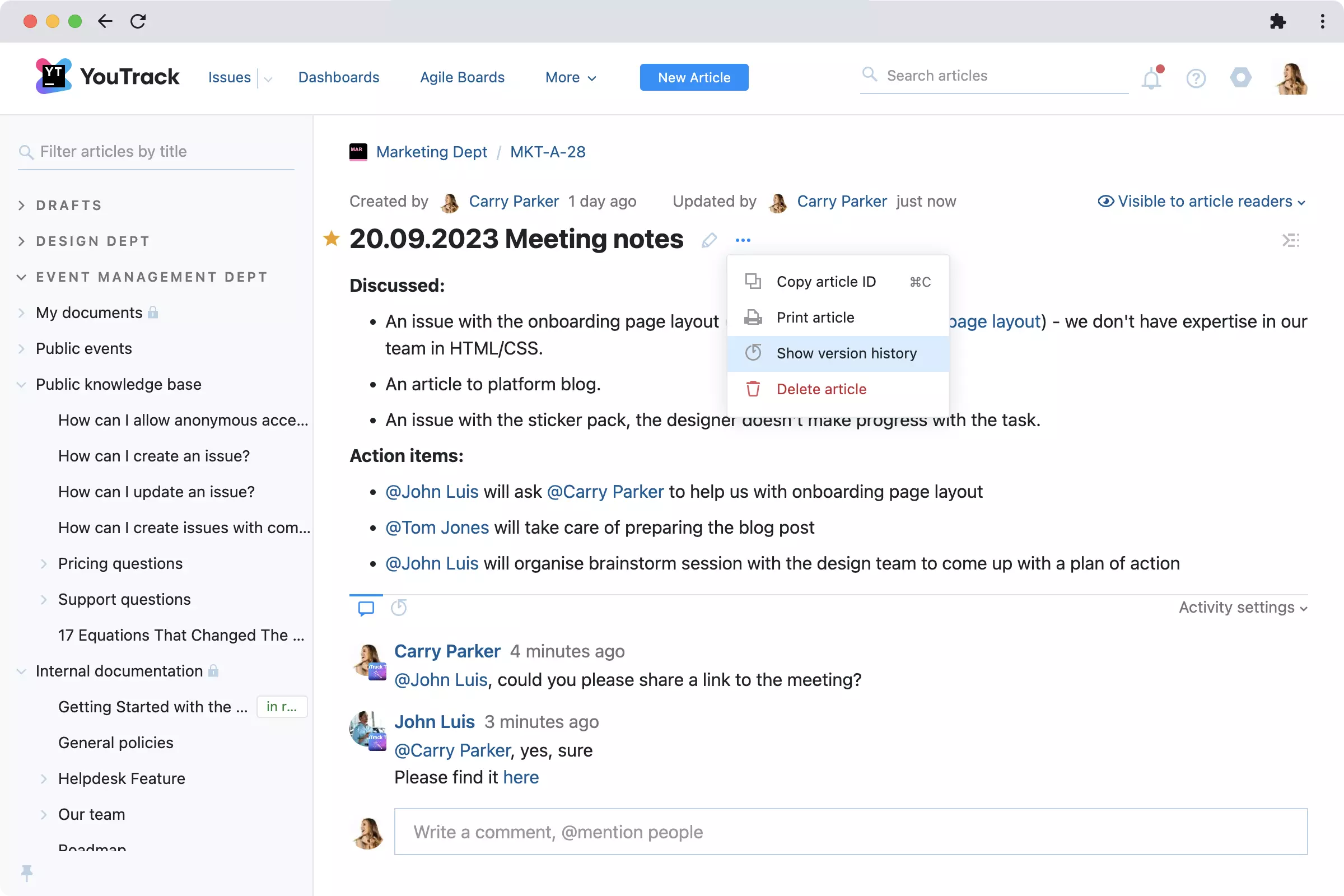Click the Marketing Dept project icon

pos(358,152)
